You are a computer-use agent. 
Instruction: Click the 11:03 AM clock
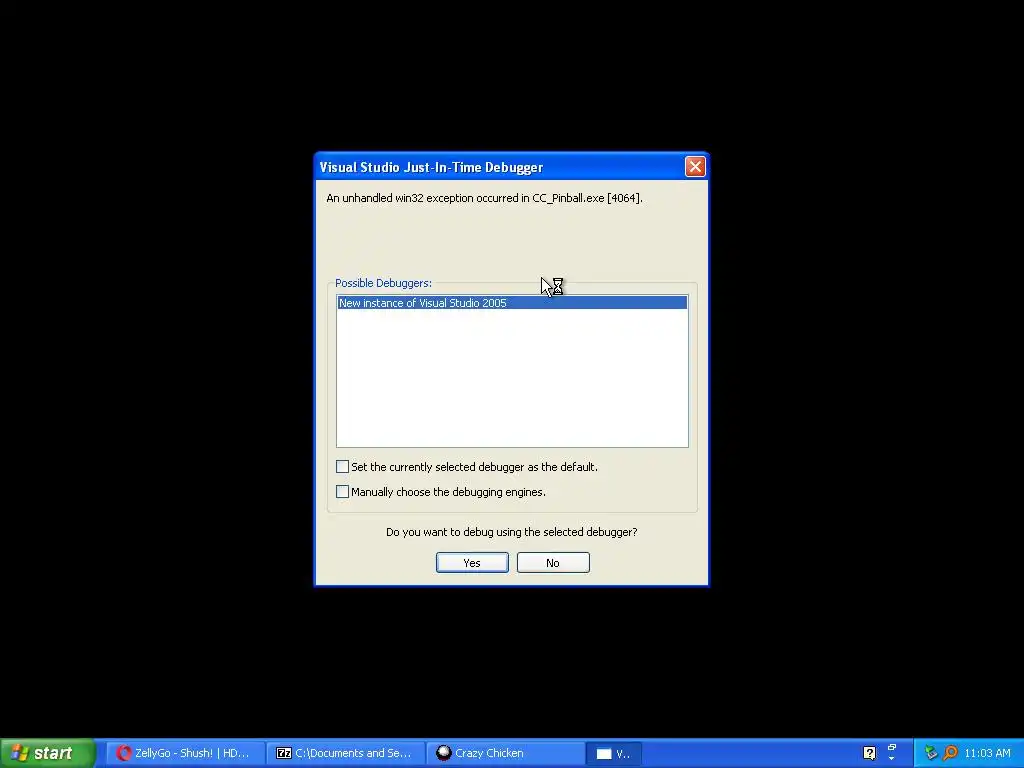[x=987, y=753]
